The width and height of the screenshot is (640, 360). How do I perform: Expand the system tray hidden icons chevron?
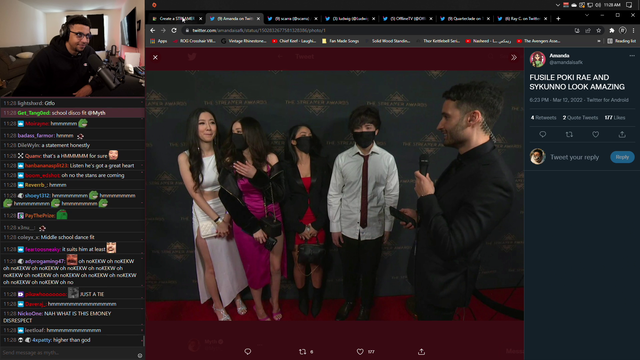pyautogui.click(x=558, y=5)
